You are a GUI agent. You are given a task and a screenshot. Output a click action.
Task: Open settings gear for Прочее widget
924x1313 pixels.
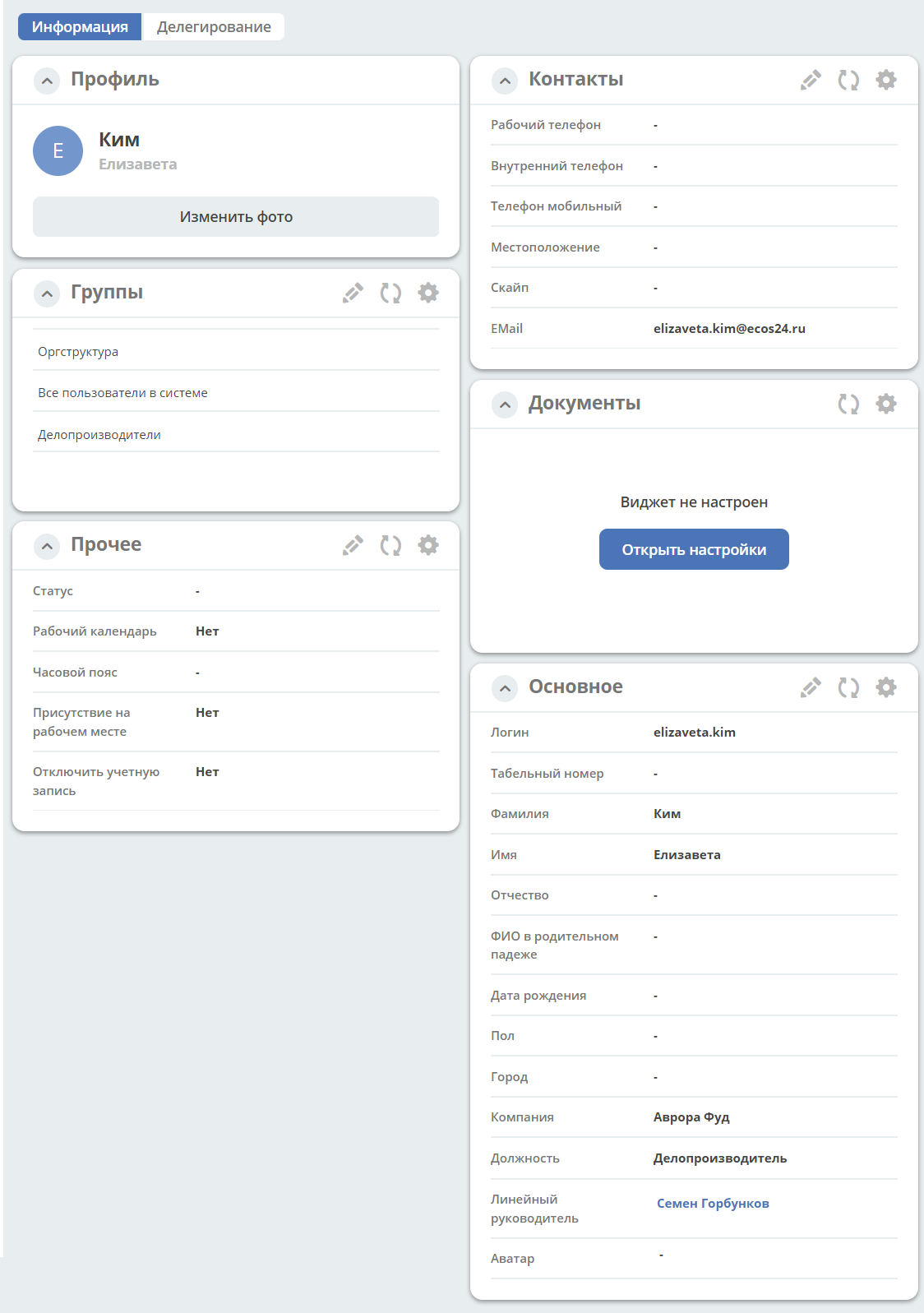428,545
